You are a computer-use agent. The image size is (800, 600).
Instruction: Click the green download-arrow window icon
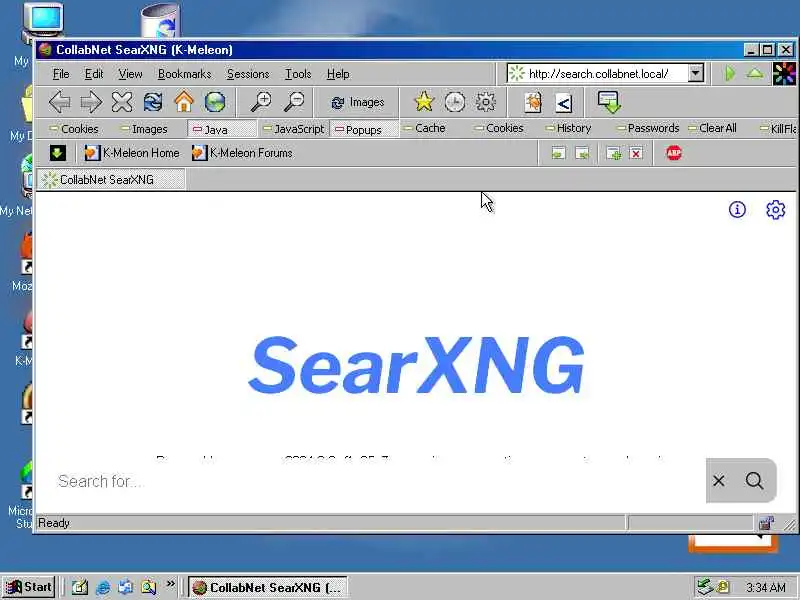[609, 103]
